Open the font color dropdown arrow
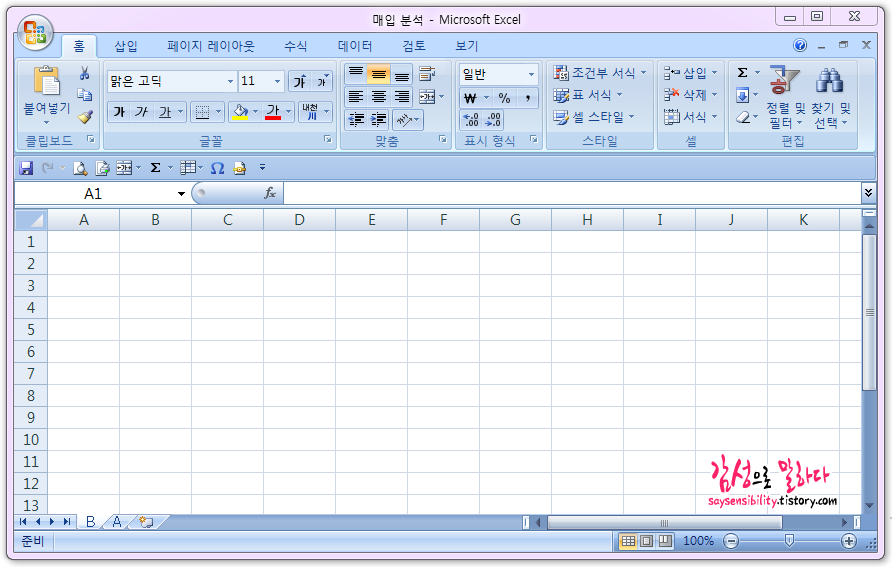The width and height of the screenshot is (892, 567). click(x=288, y=112)
